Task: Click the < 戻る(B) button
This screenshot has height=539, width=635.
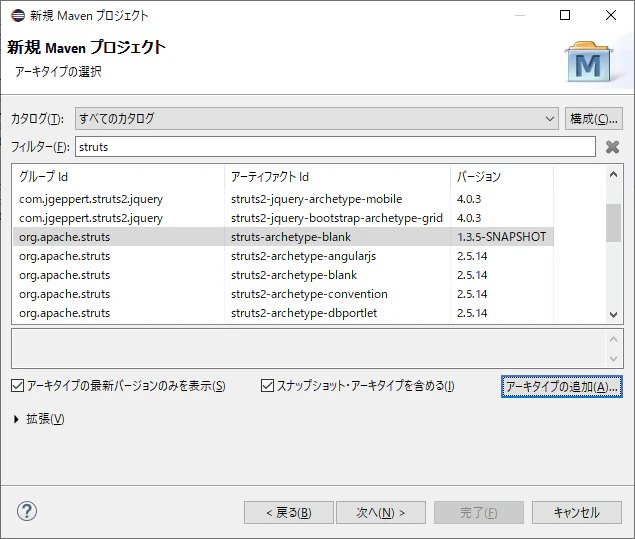Action: (289, 513)
